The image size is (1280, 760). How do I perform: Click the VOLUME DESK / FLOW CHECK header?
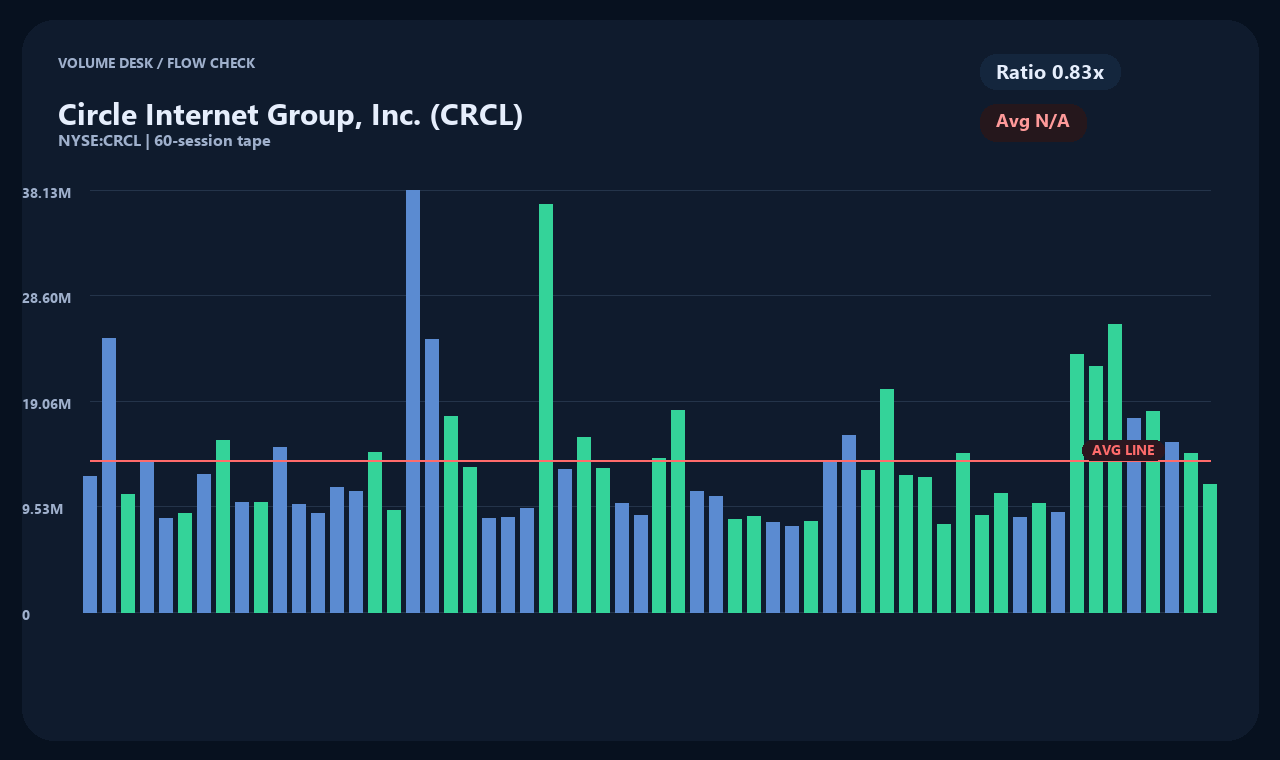(x=156, y=63)
